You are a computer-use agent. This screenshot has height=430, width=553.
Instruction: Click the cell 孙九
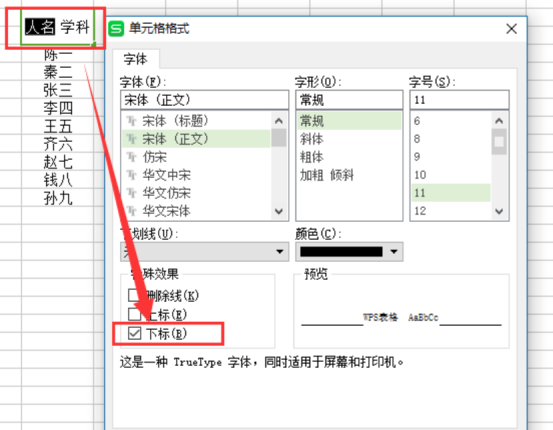tap(57, 198)
